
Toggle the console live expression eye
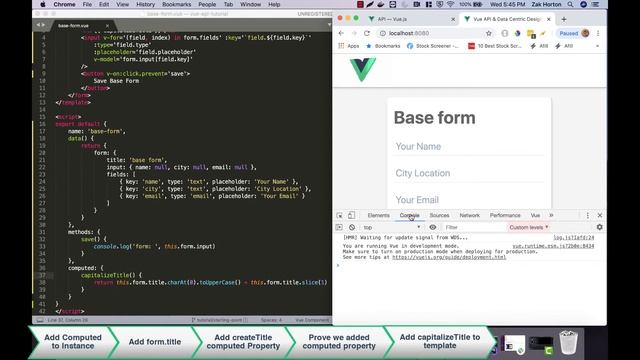[433, 227]
